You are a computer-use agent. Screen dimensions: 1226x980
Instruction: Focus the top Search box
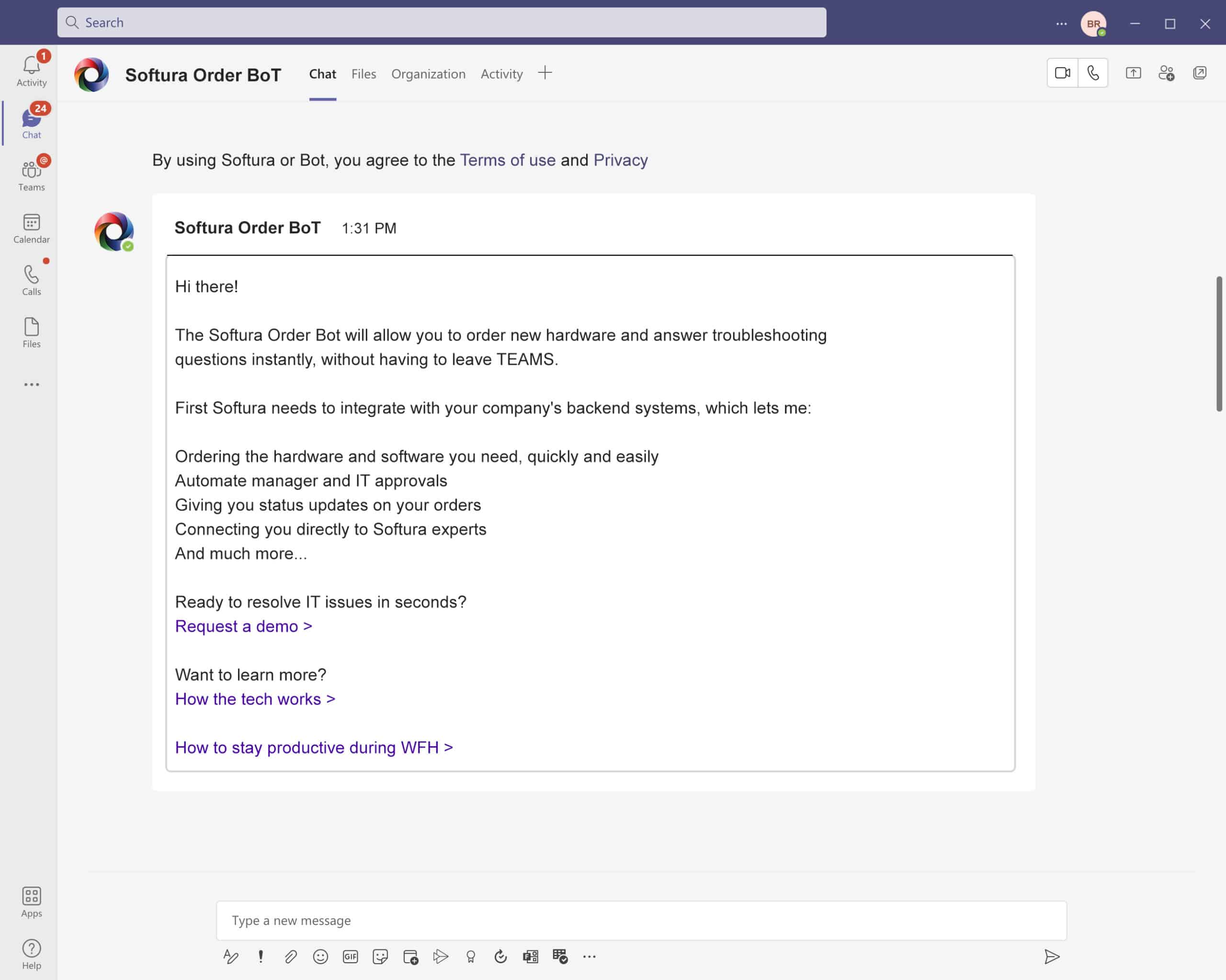(441, 23)
